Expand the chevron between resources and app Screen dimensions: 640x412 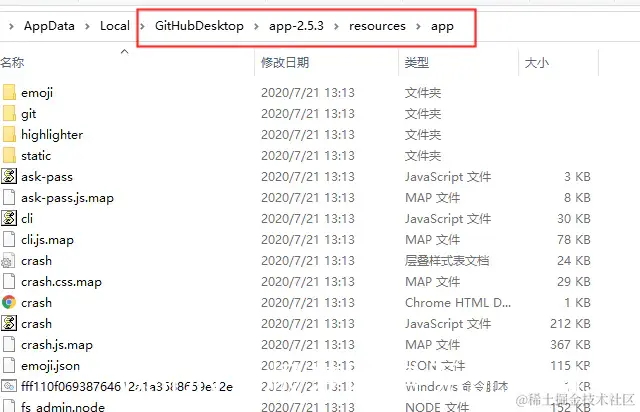tap(418, 26)
